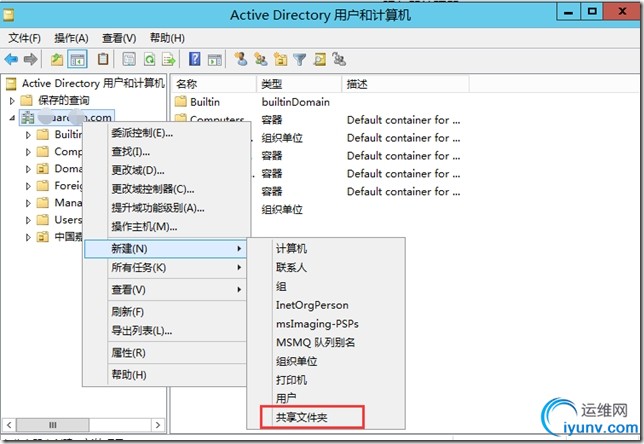The image size is (644, 444).
Task: Select 组 in the New submenu
Action: [x=327, y=286]
